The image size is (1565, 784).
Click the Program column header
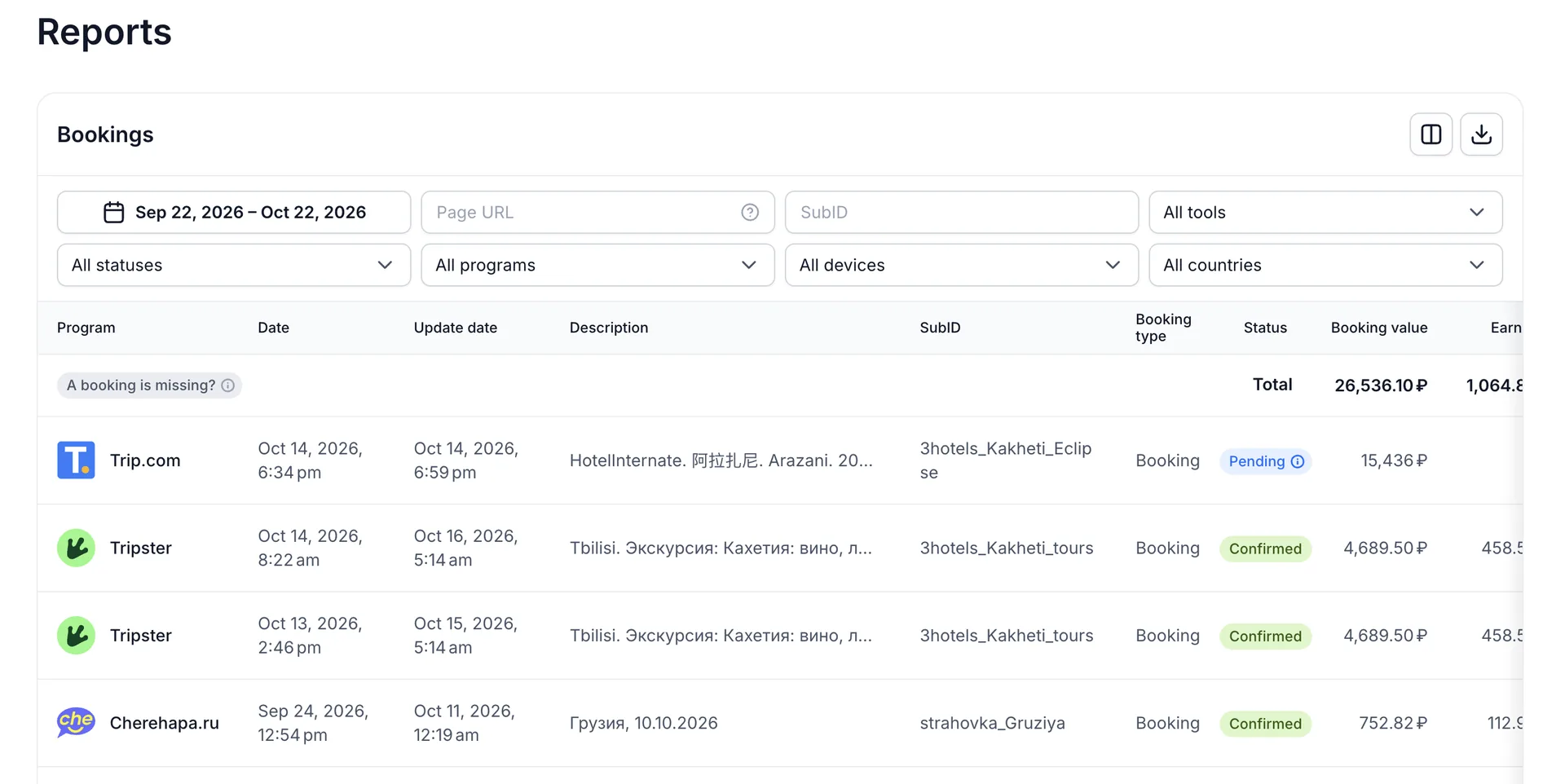tap(86, 328)
